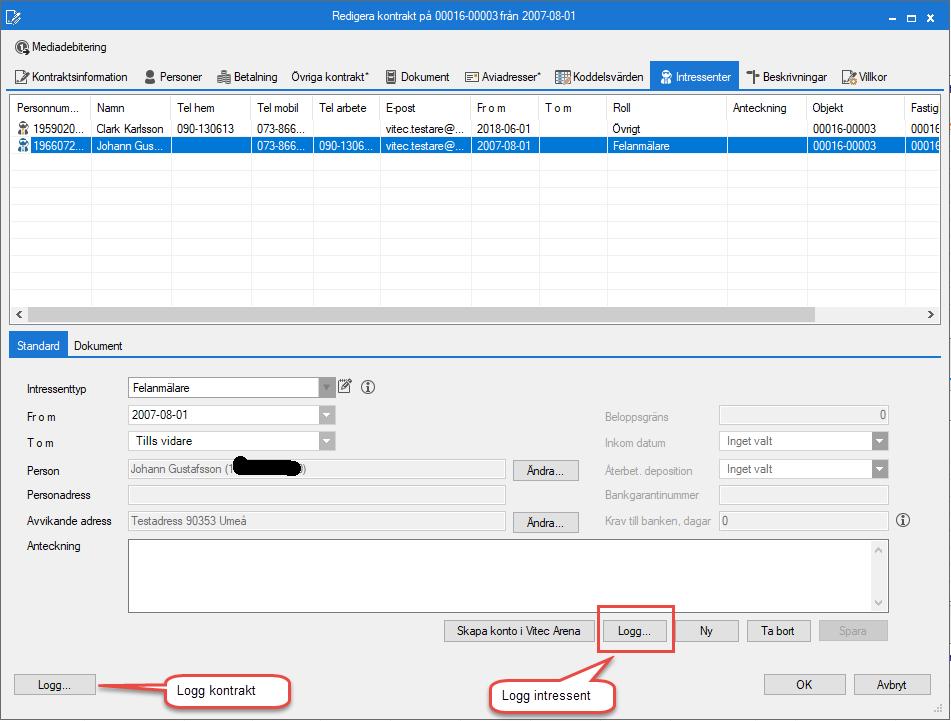Click Anteckning field scroll-up arrow
The height and width of the screenshot is (721, 951).
(879, 550)
